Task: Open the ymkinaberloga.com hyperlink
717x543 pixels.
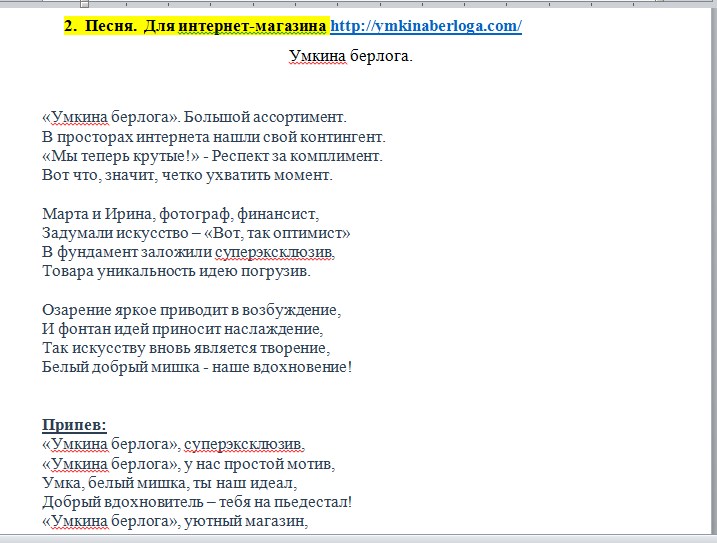Action: point(426,26)
